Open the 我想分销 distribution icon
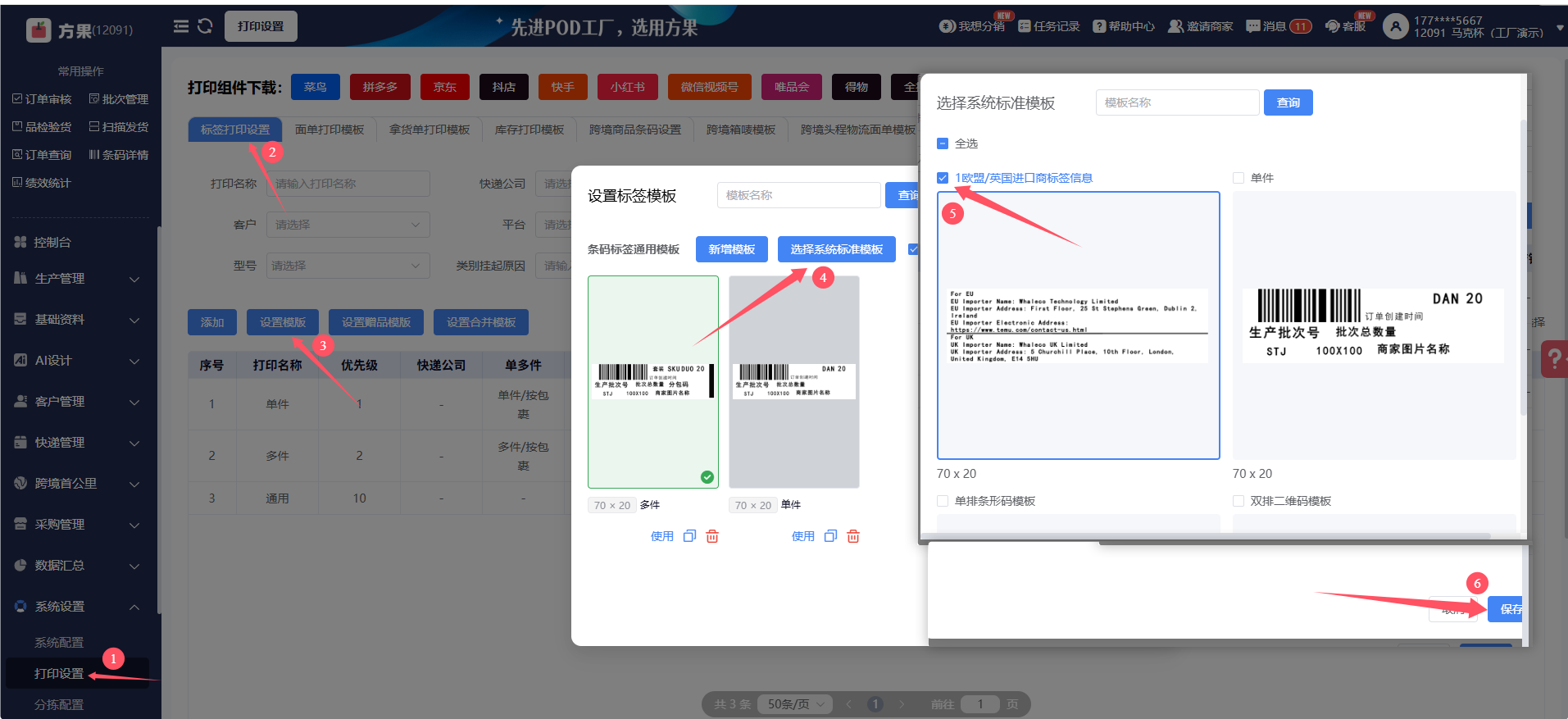Viewport: 1568px width, 719px height. click(947, 26)
